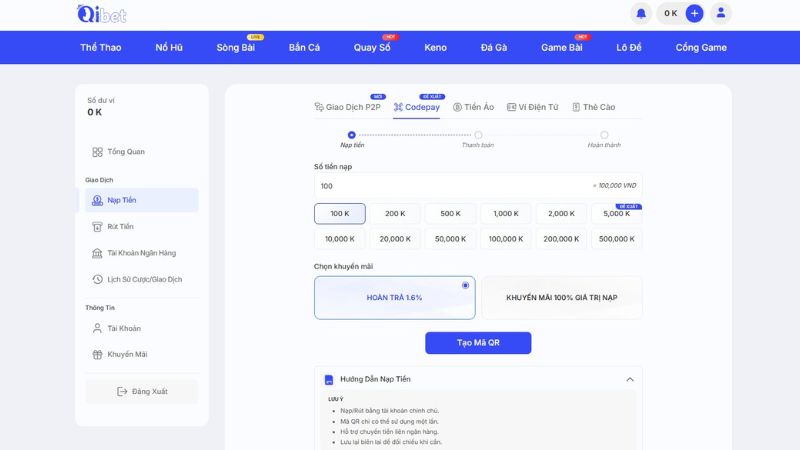
Task: Select the 200,000 K amount
Action: point(561,239)
